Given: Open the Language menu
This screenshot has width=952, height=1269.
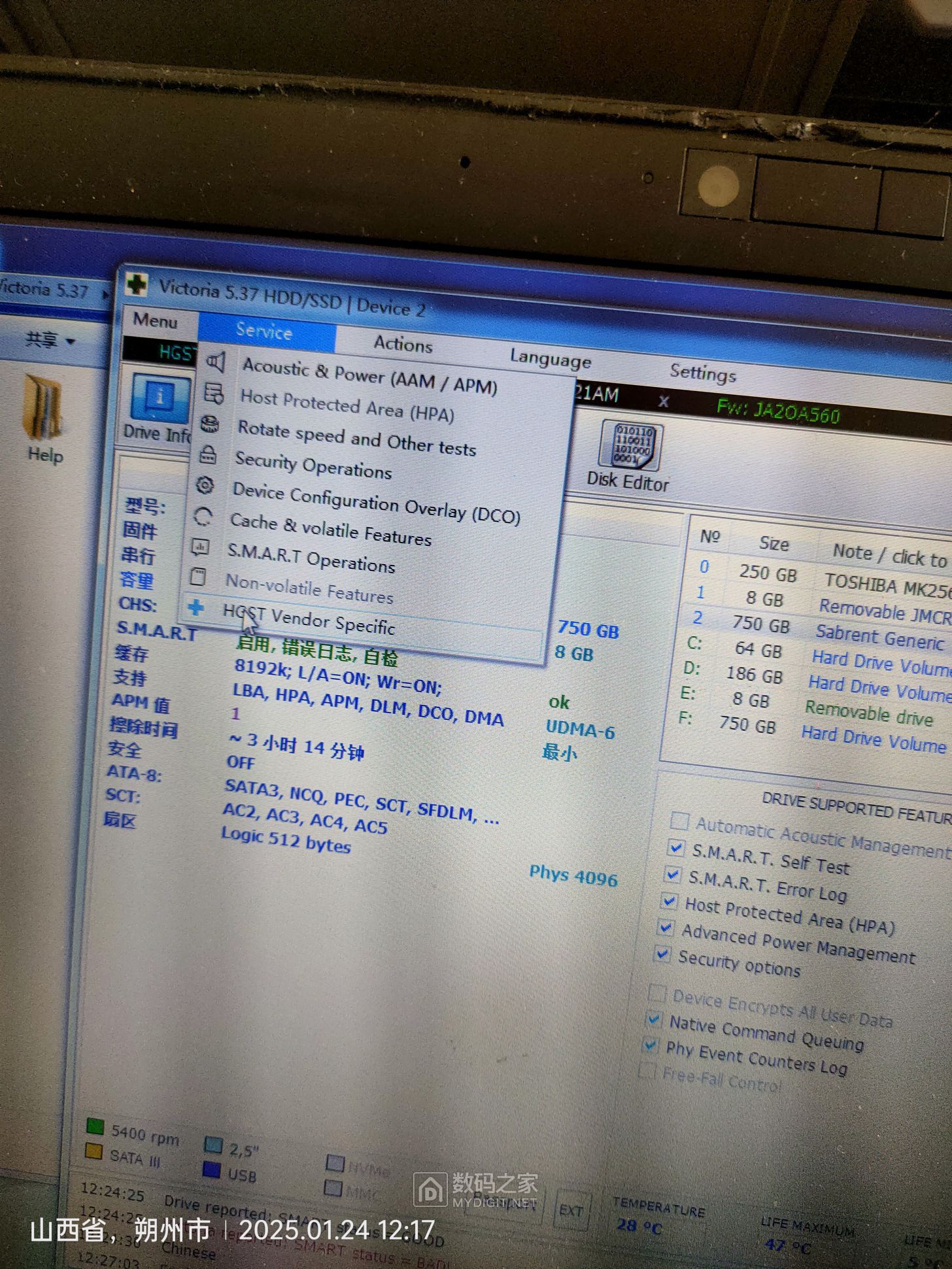Looking at the screenshot, I should (551, 359).
